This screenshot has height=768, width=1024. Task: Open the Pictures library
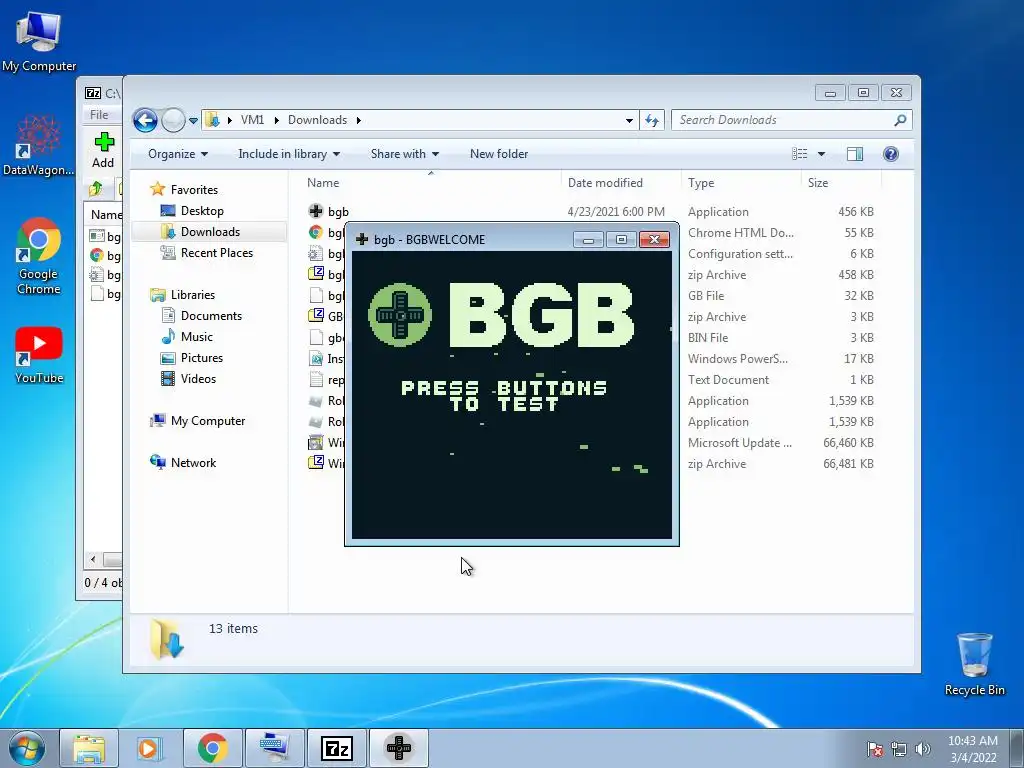pos(201,358)
